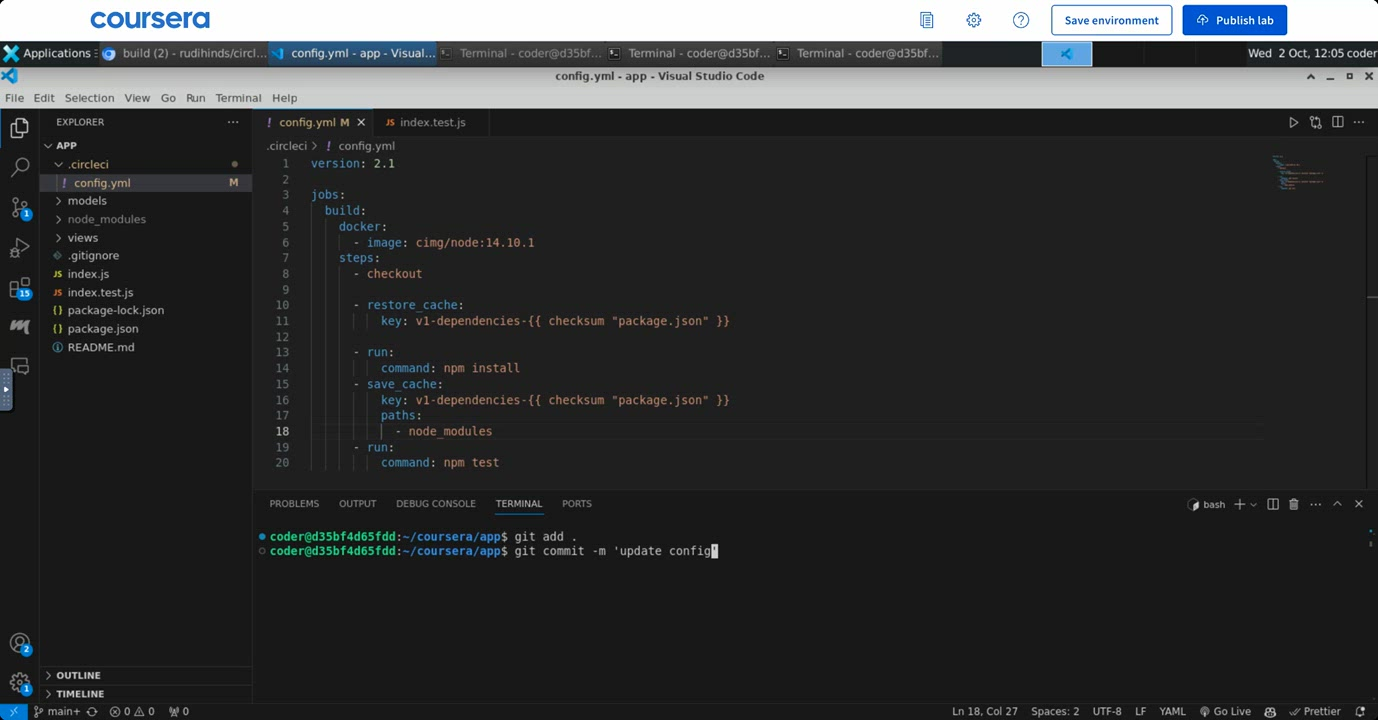Expand the models folder
This screenshot has height=720, width=1378.
click(x=87, y=201)
